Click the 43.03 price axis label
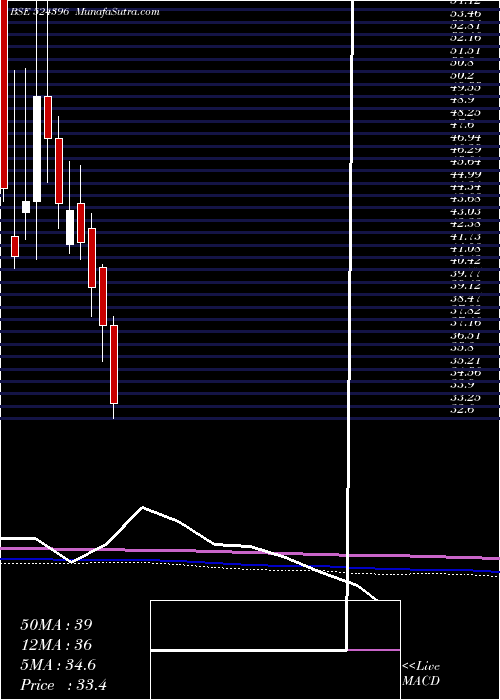500x700 pixels. (x=465, y=211)
